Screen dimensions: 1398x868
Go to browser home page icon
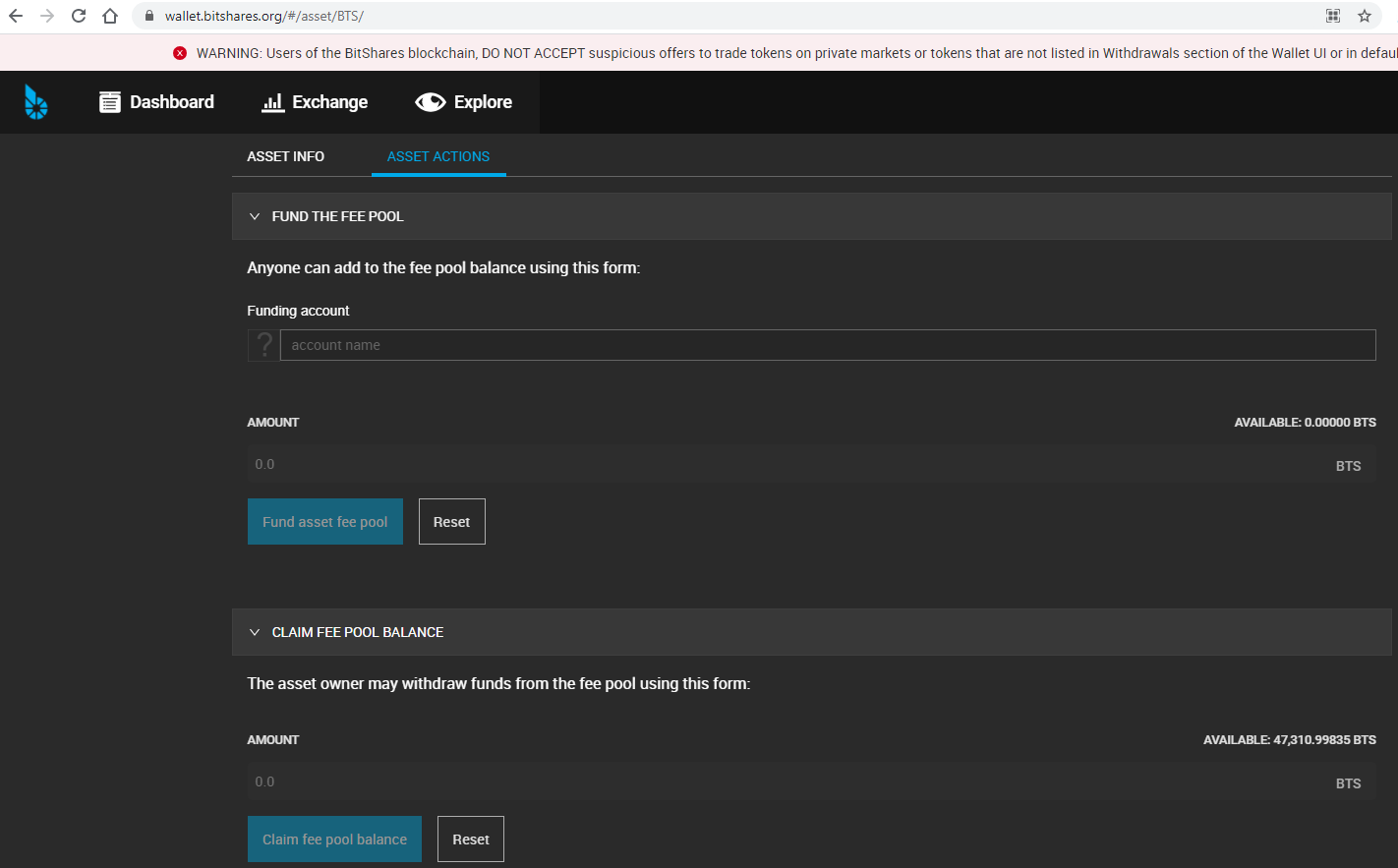(x=110, y=16)
